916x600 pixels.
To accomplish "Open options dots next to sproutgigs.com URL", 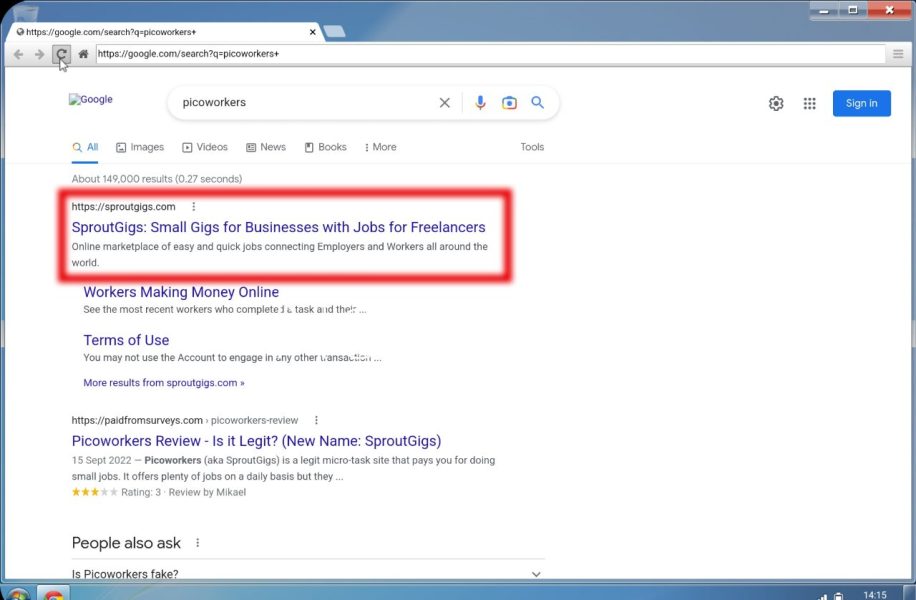I will pyautogui.click(x=194, y=206).
